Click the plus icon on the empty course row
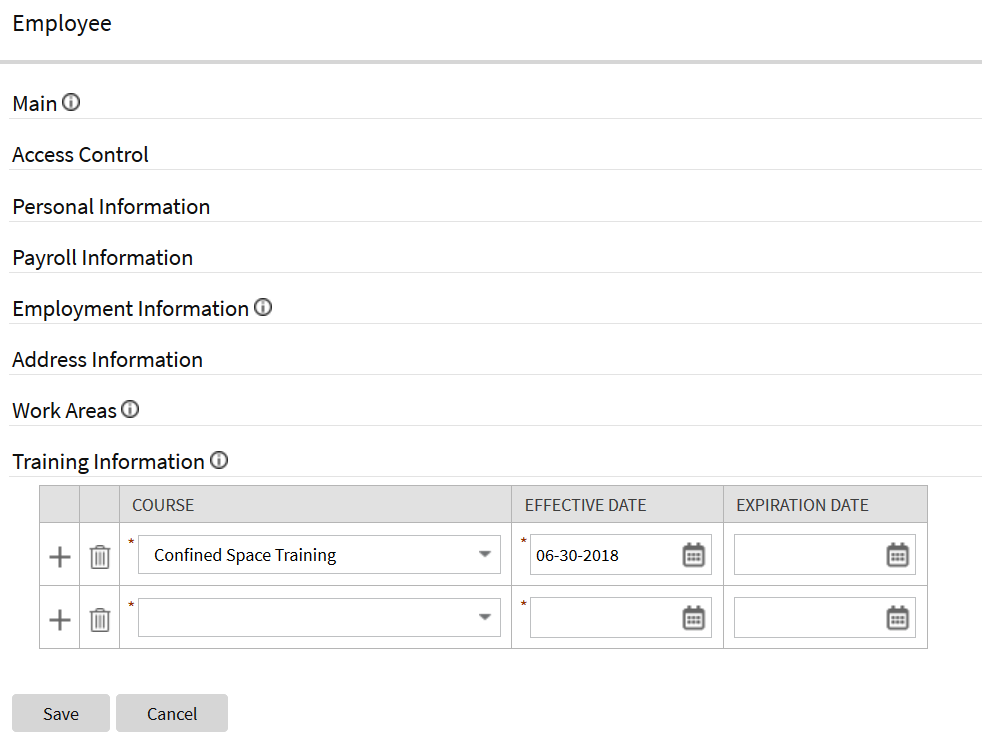 tap(59, 618)
